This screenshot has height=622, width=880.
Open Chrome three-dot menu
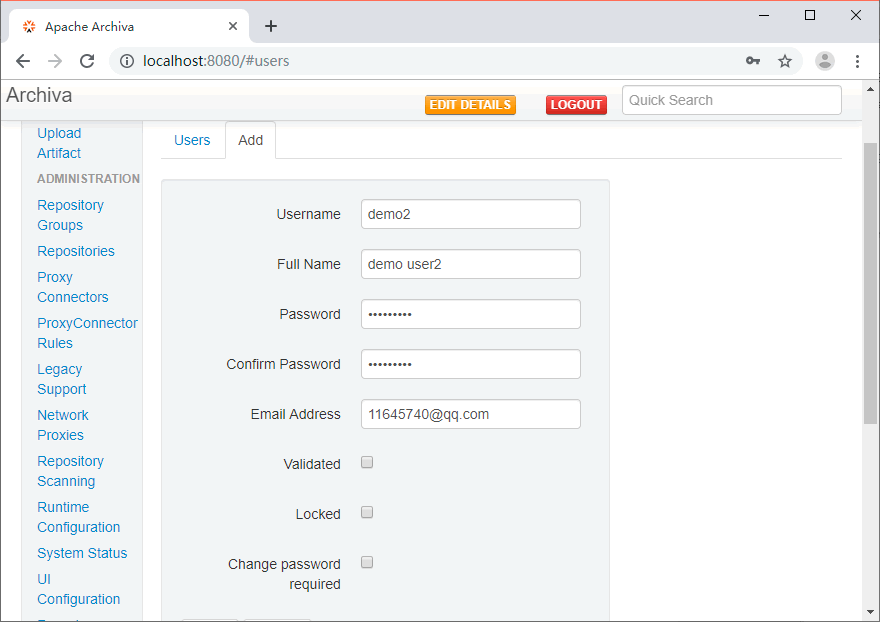(x=857, y=61)
